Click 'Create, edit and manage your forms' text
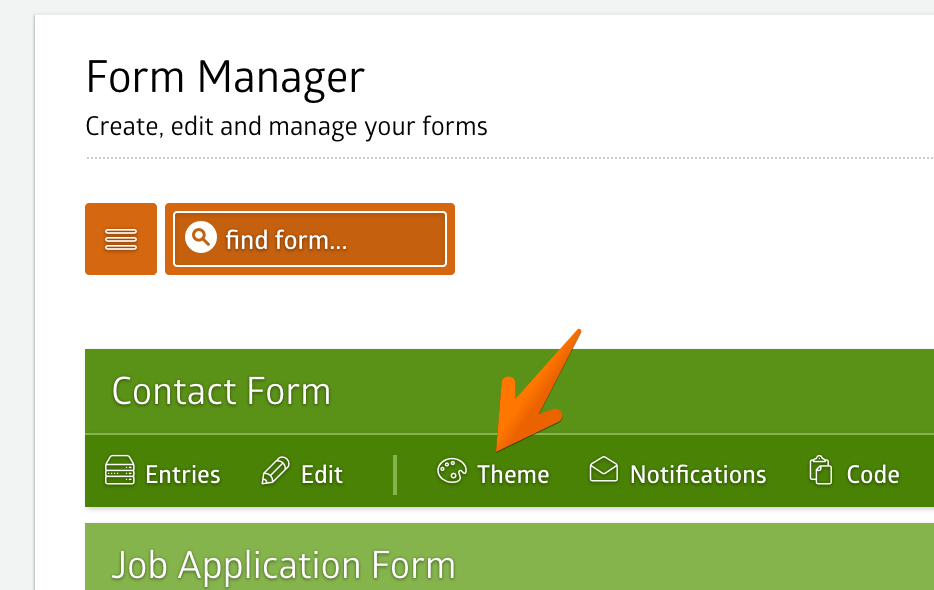 point(287,127)
